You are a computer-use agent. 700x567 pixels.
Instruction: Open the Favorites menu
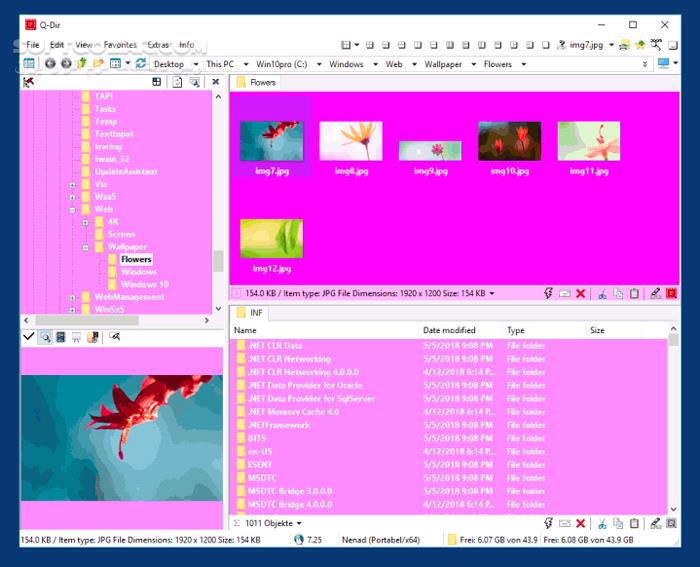click(120, 45)
